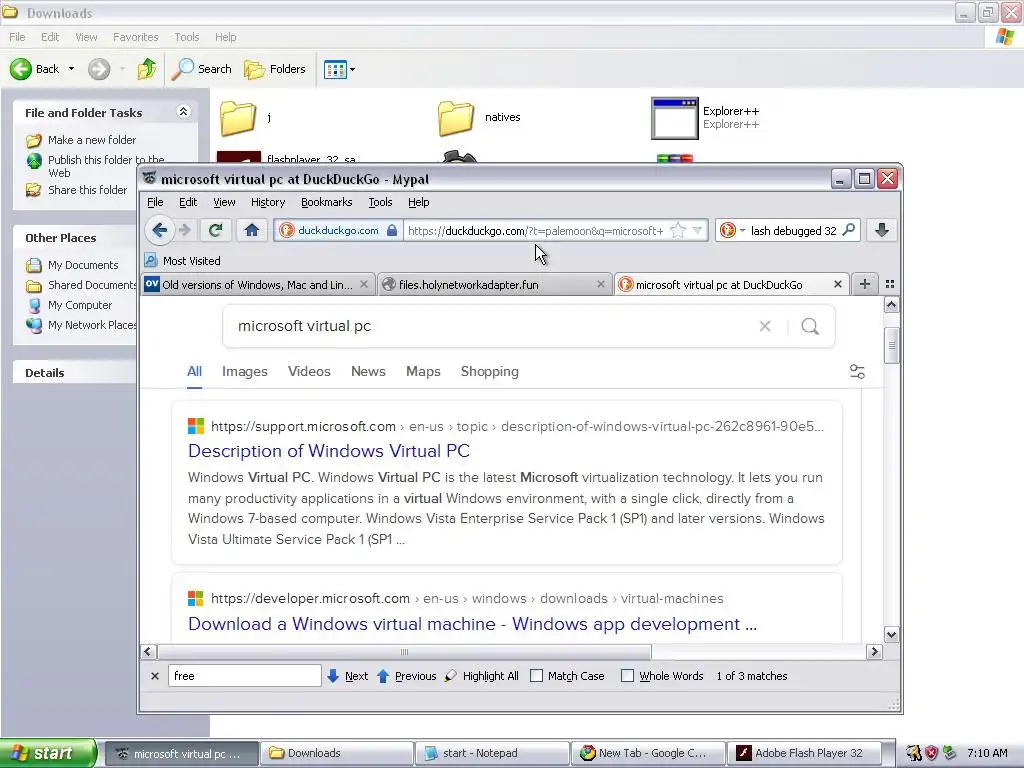The height and width of the screenshot is (768, 1024).
Task: Enable the Match Case checkbox
Action: 536,676
